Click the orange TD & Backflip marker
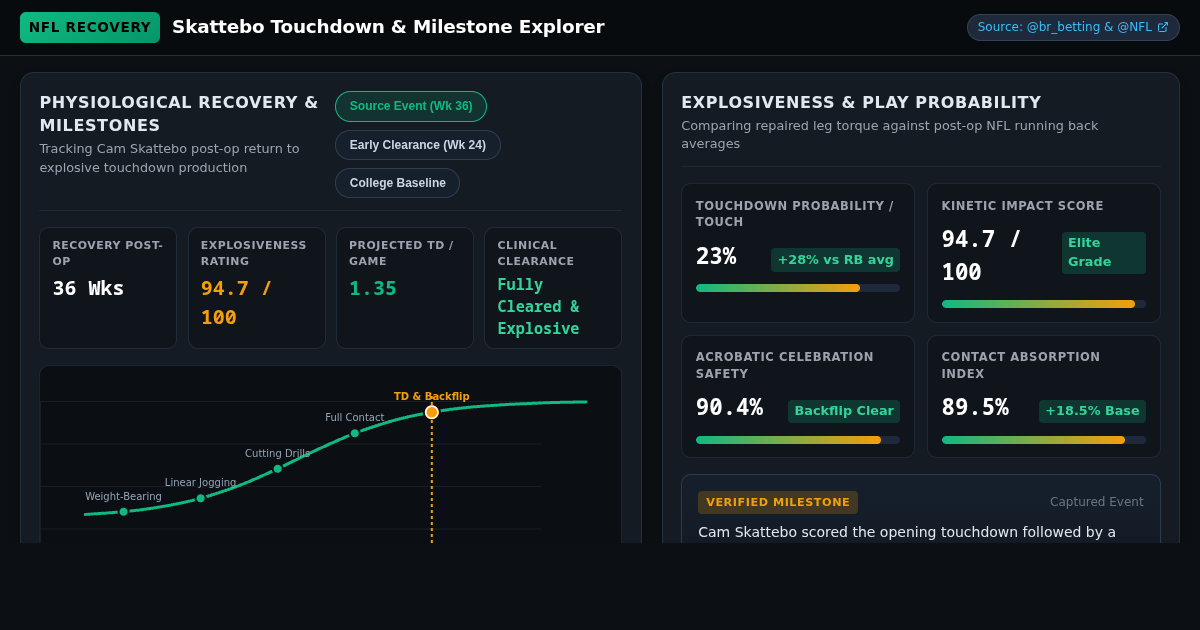Viewport: 1200px width, 630px height. click(x=432, y=412)
